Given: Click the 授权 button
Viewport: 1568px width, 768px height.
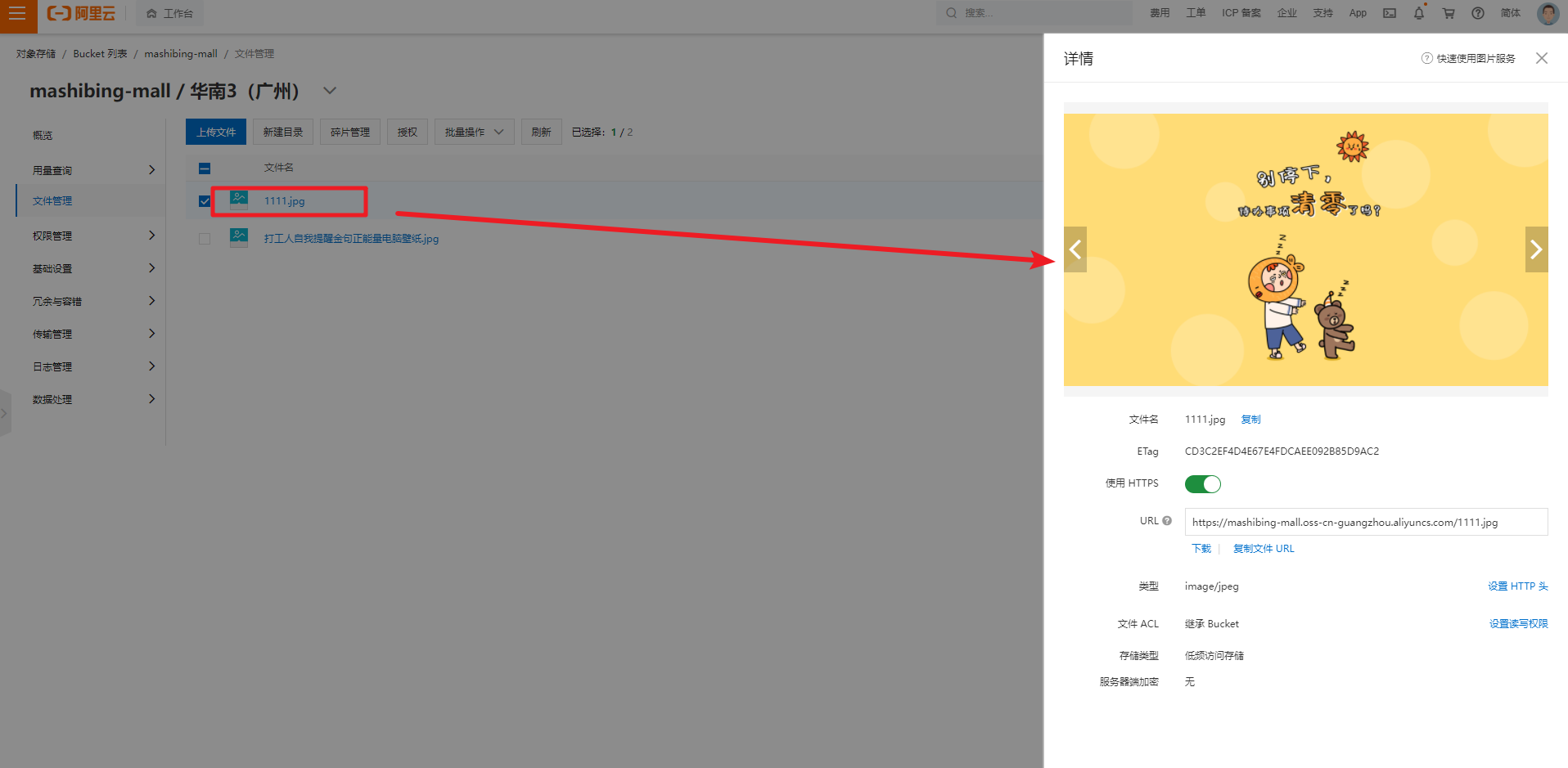Looking at the screenshot, I should [408, 132].
